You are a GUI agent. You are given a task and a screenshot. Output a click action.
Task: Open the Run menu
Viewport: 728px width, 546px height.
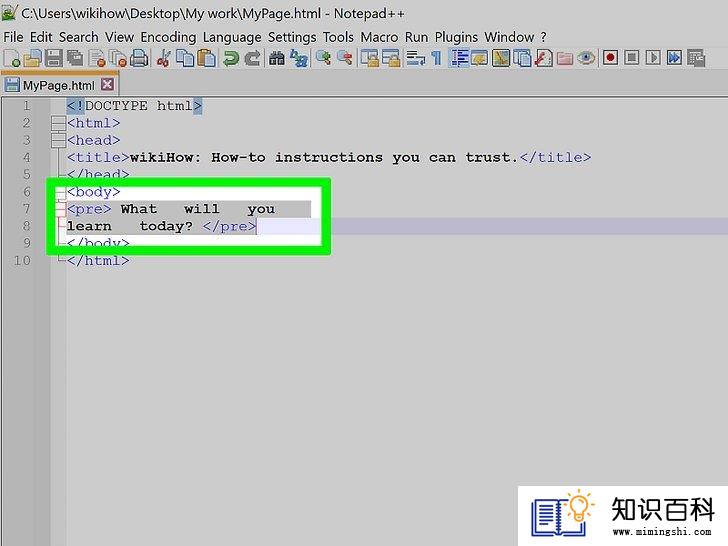coord(416,37)
